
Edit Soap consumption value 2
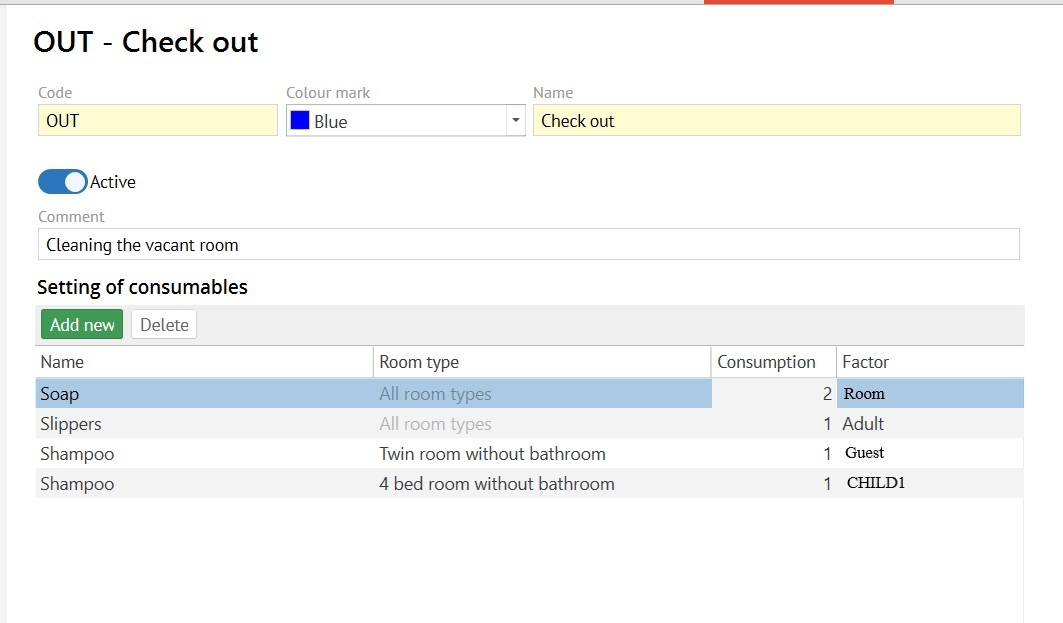(x=773, y=394)
